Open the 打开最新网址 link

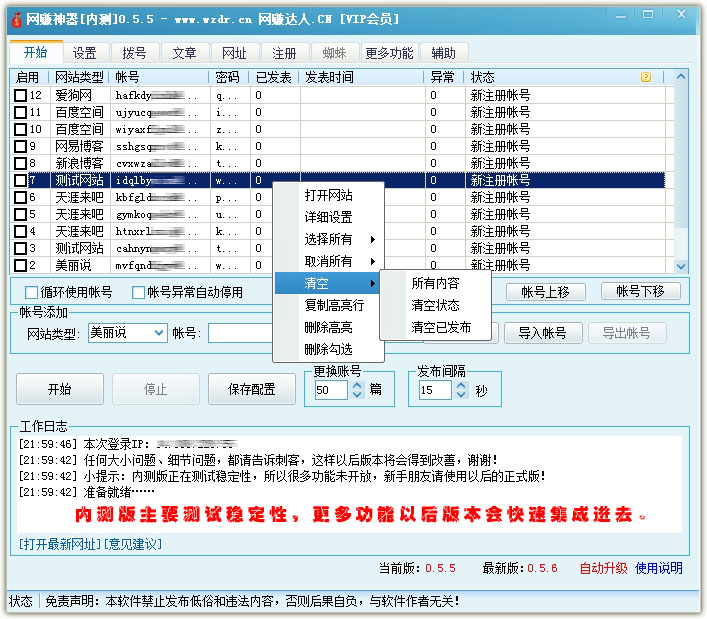(x=60, y=544)
